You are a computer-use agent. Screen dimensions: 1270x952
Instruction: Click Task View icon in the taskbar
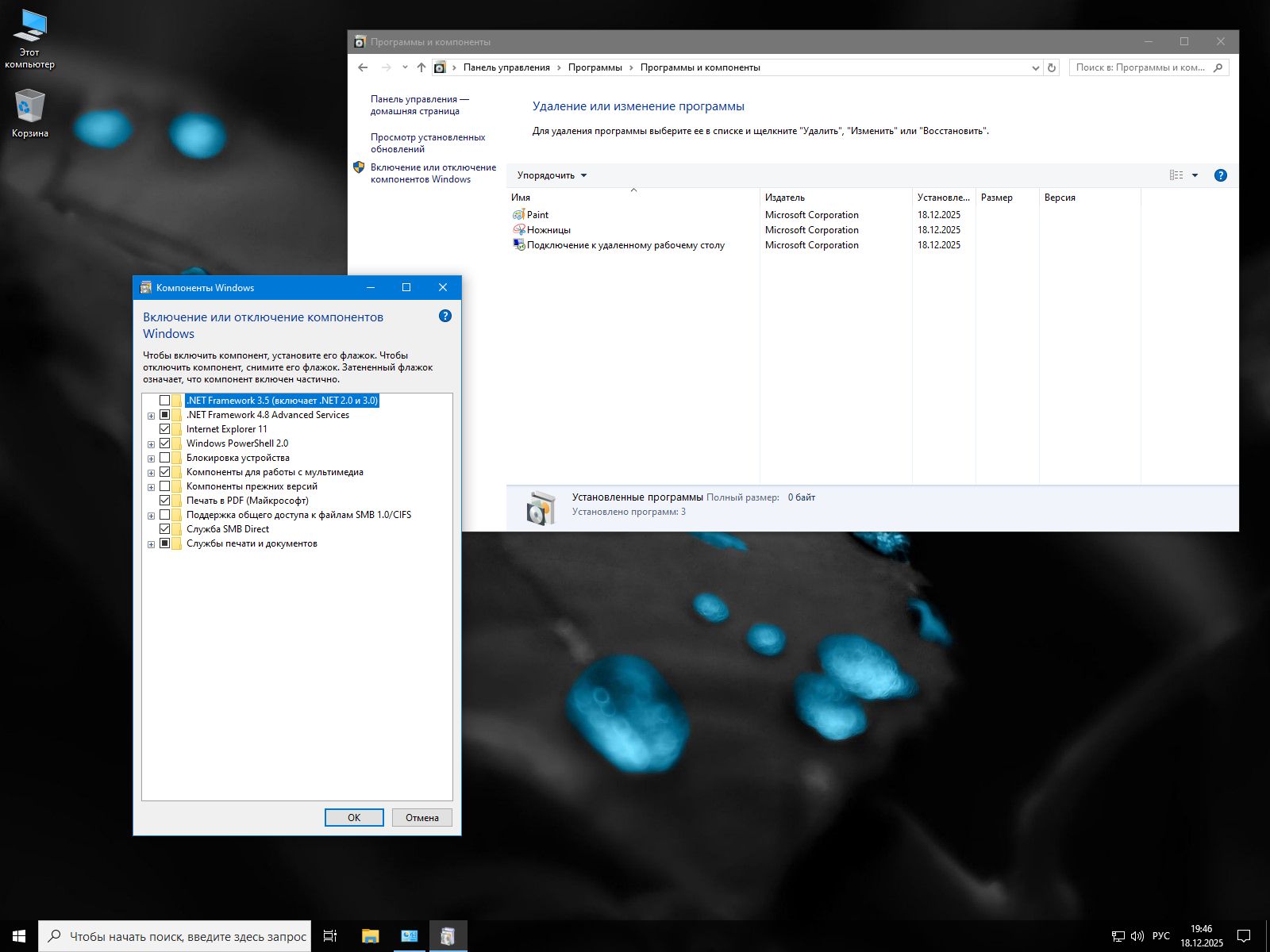pyautogui.click(x=329, y=936)
